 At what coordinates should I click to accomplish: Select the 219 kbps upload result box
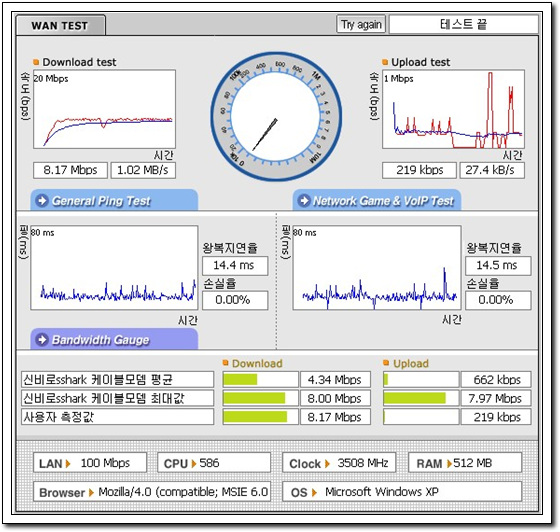tap(419, 170)
